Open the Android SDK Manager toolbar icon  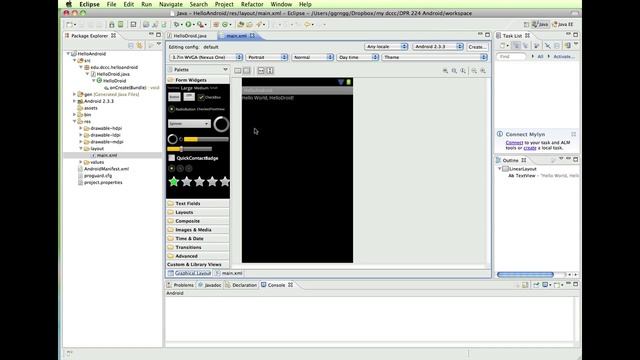(x=111, y=24)
